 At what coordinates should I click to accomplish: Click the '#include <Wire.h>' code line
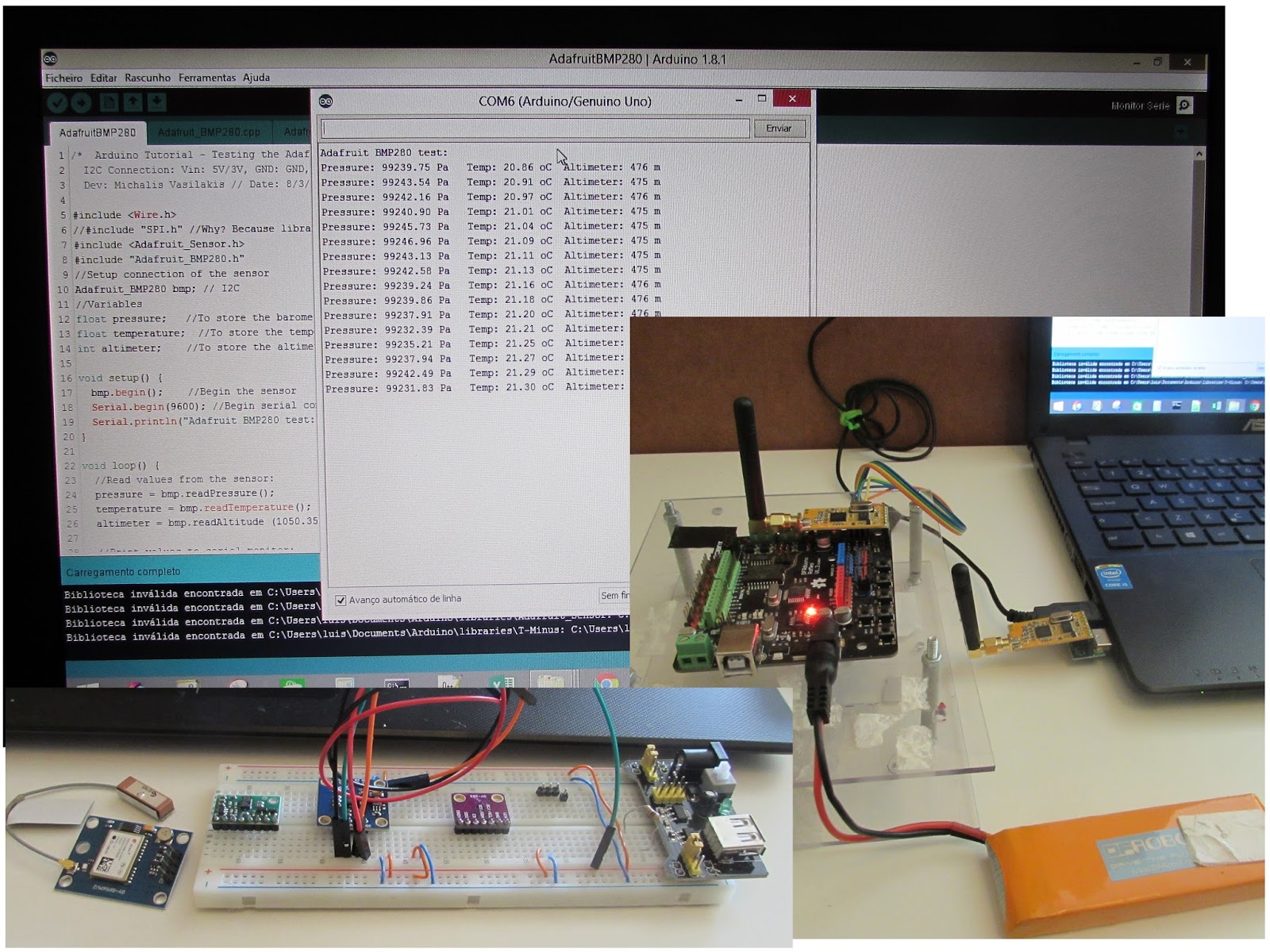(x=125, y=215)
